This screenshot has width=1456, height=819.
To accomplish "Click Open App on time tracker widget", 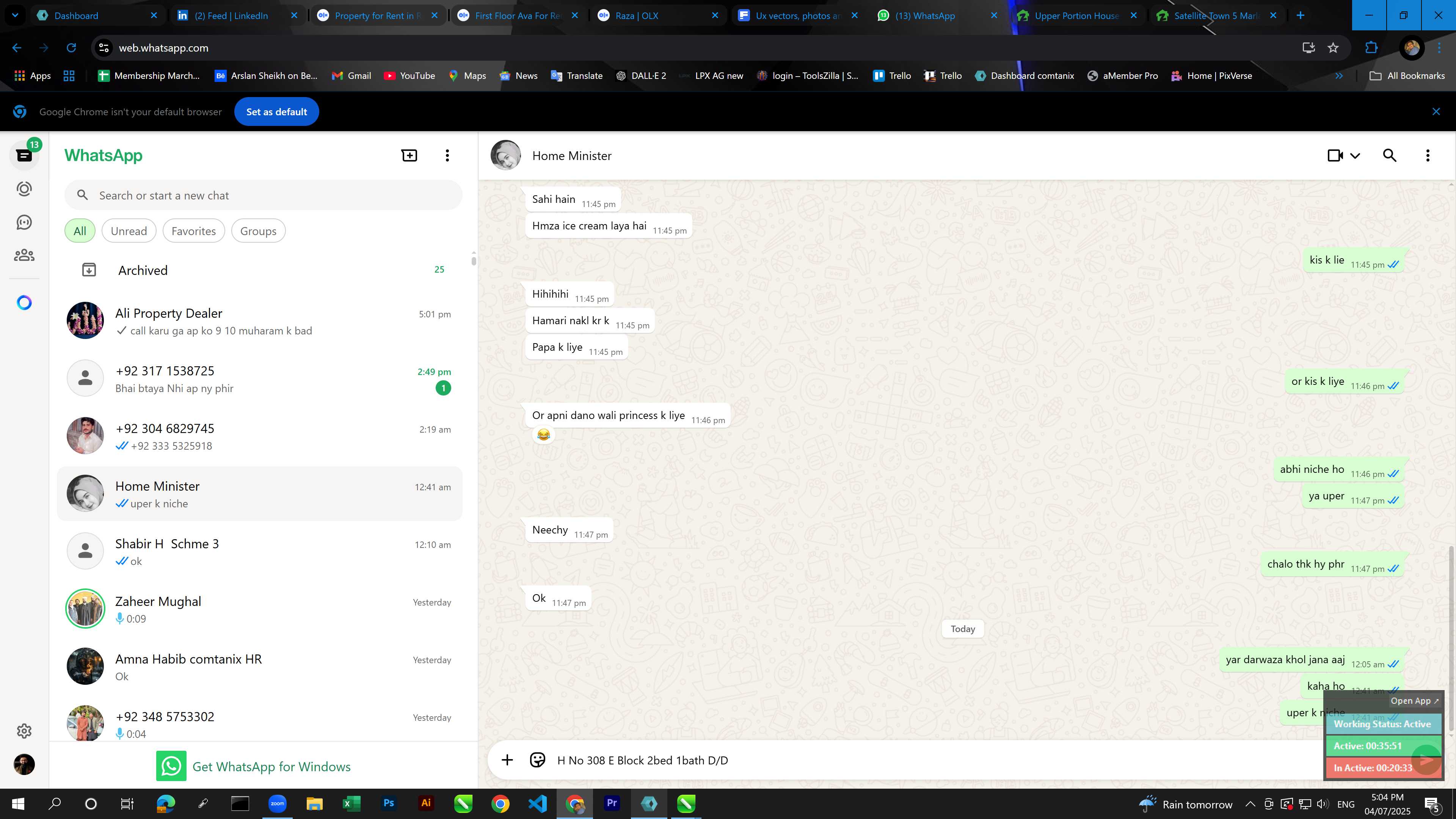I will (x=1414, y=701).
